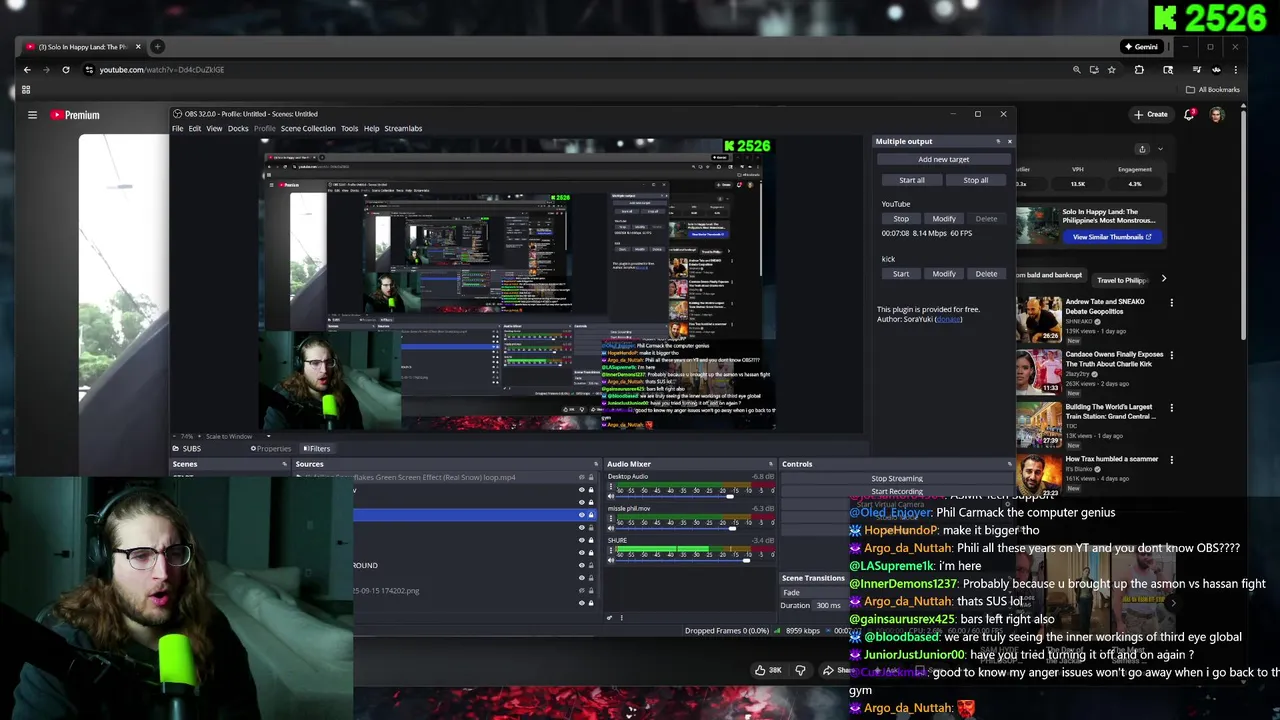Screen dimensions: 1280x720
Task: Open Andrew Tate and SNEAKO video thumbnail
Action: [1038, 319]
